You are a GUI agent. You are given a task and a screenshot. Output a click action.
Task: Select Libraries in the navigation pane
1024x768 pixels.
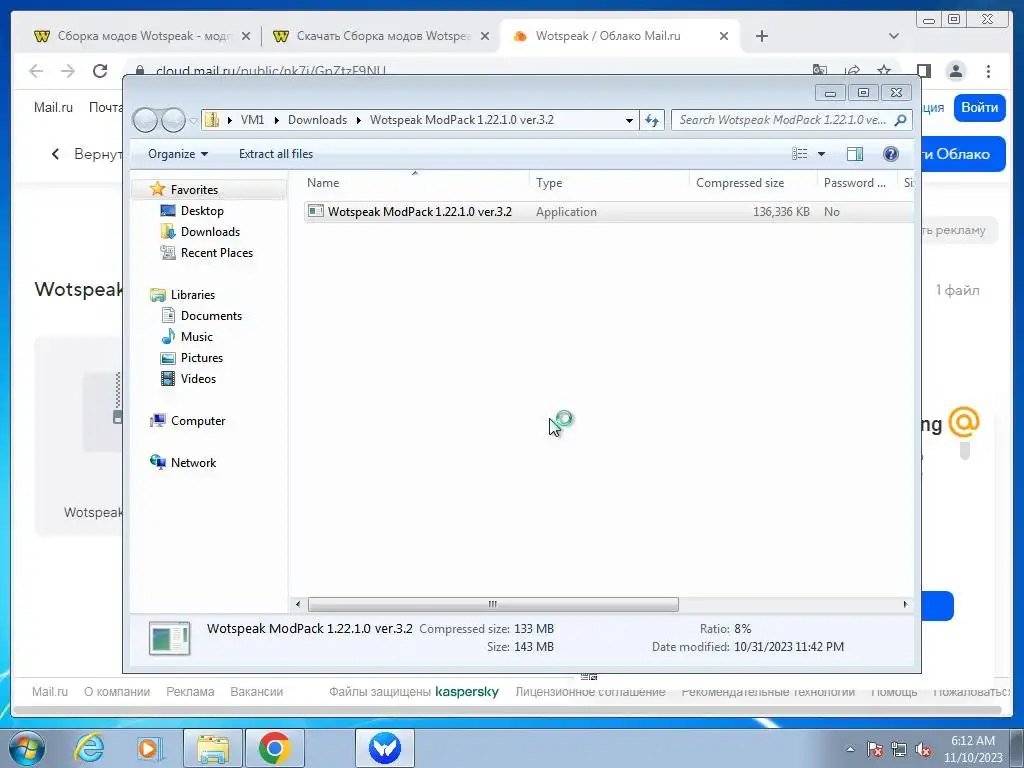click(193, 295)
